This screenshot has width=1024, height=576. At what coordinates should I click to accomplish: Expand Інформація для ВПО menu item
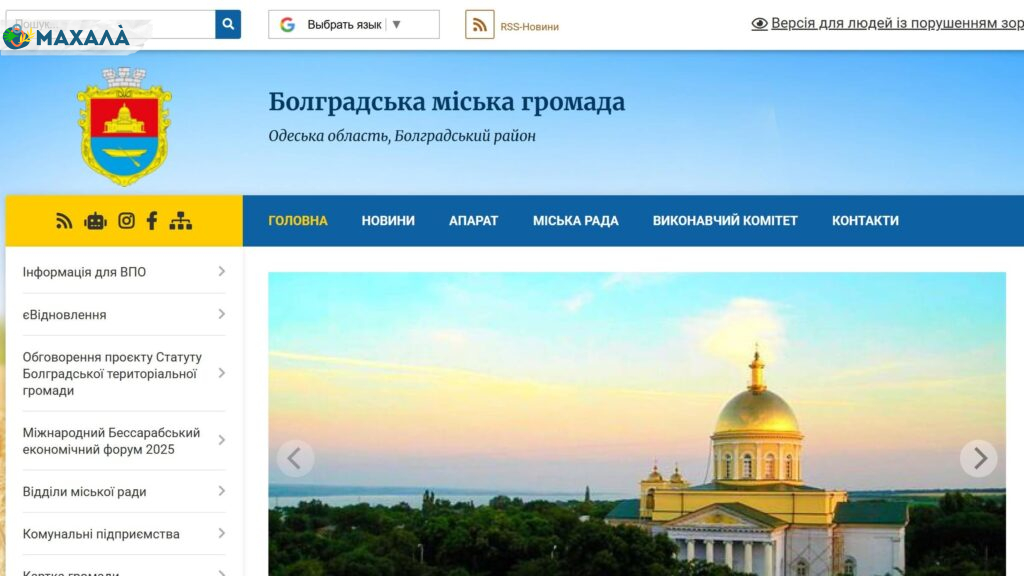click(x=124, y=272)
